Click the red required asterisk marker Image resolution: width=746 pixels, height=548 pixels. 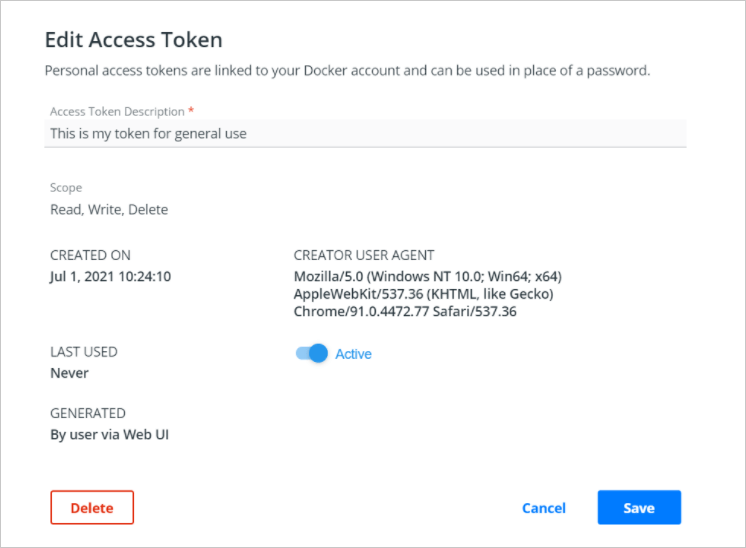(x=191, y=111)
